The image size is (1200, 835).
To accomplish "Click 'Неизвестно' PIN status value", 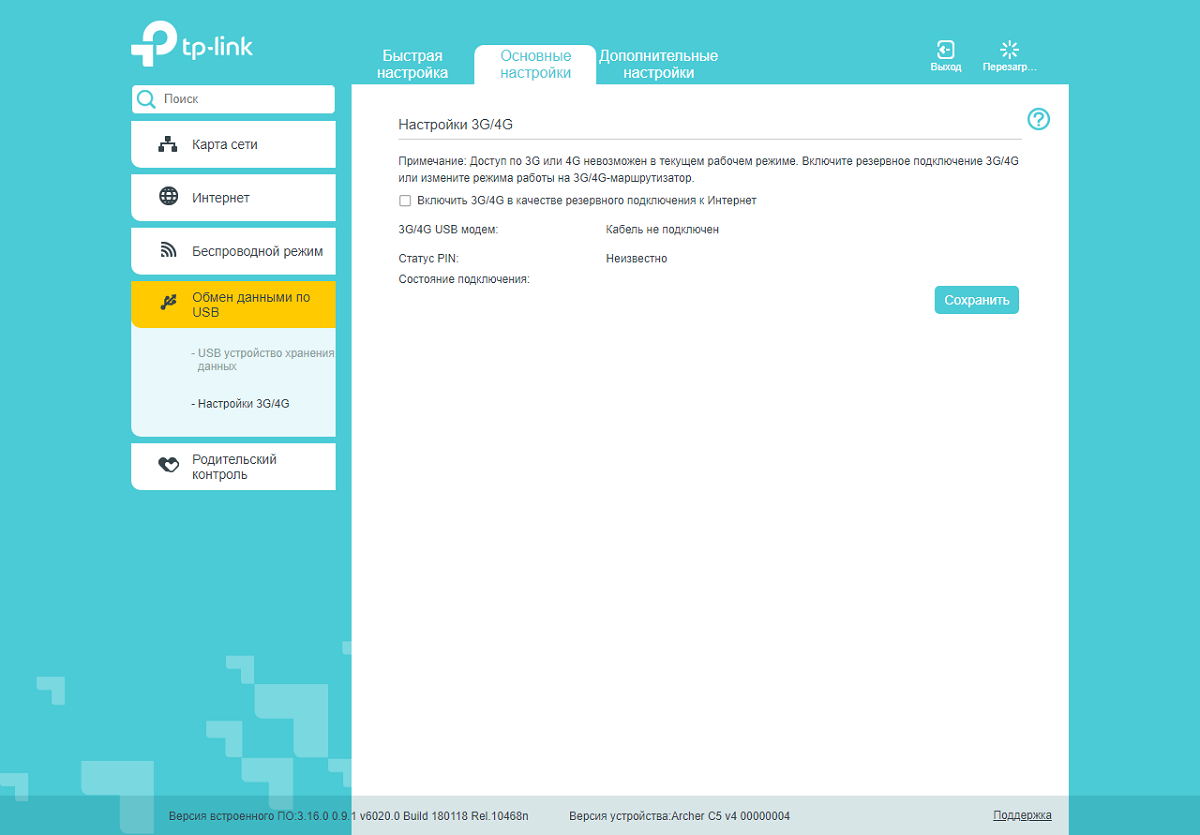I will 636,259.
